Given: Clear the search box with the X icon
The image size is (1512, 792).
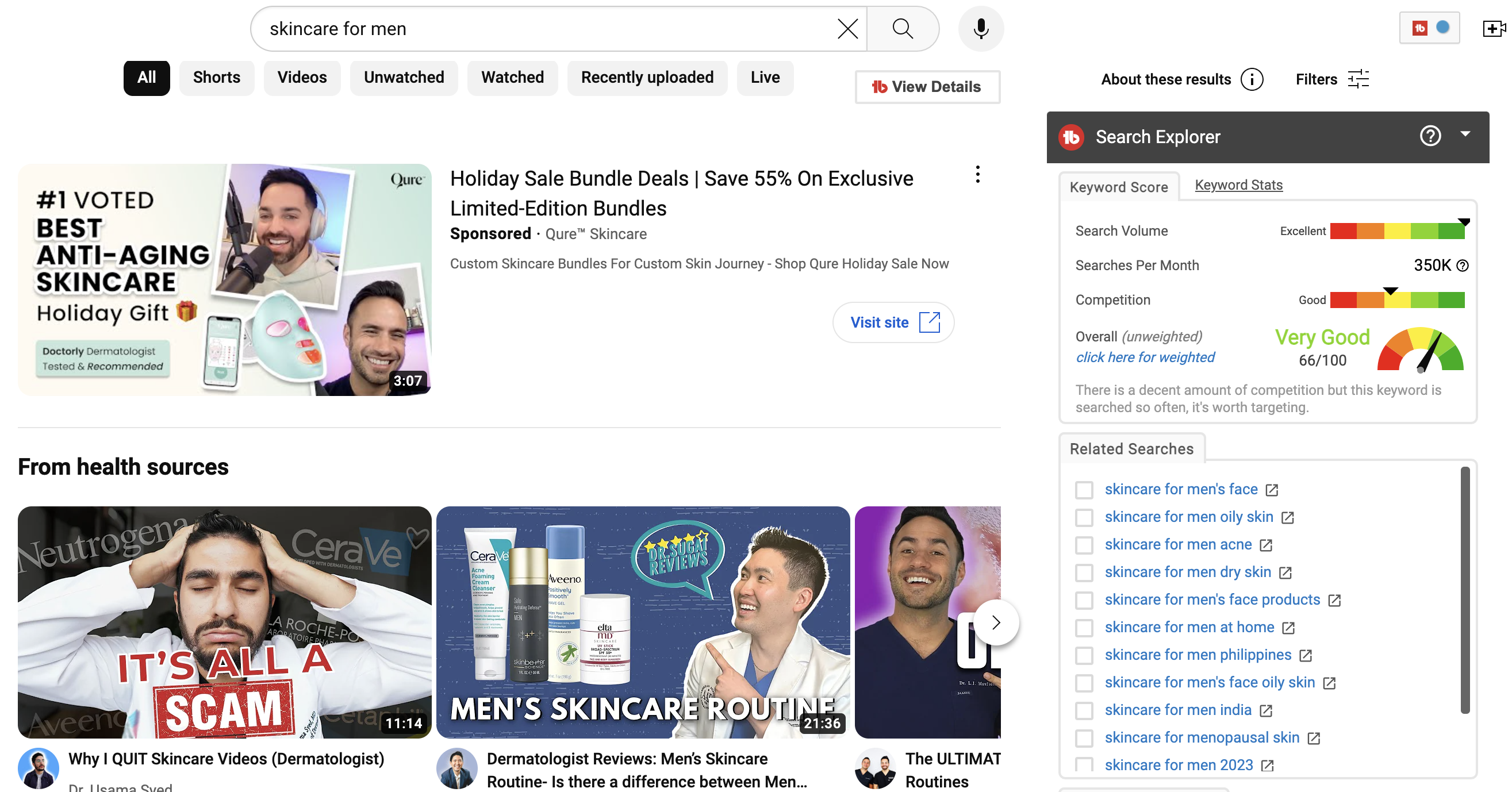Looking at the screenshot, I should [847, 28].
